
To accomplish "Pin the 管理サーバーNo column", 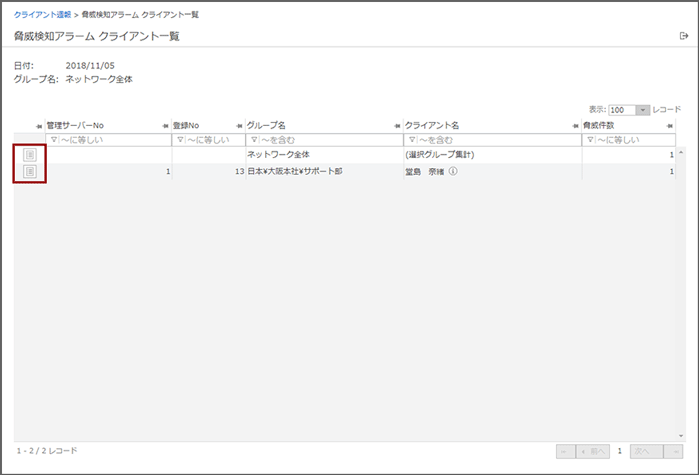I will [x=165, y=126].
